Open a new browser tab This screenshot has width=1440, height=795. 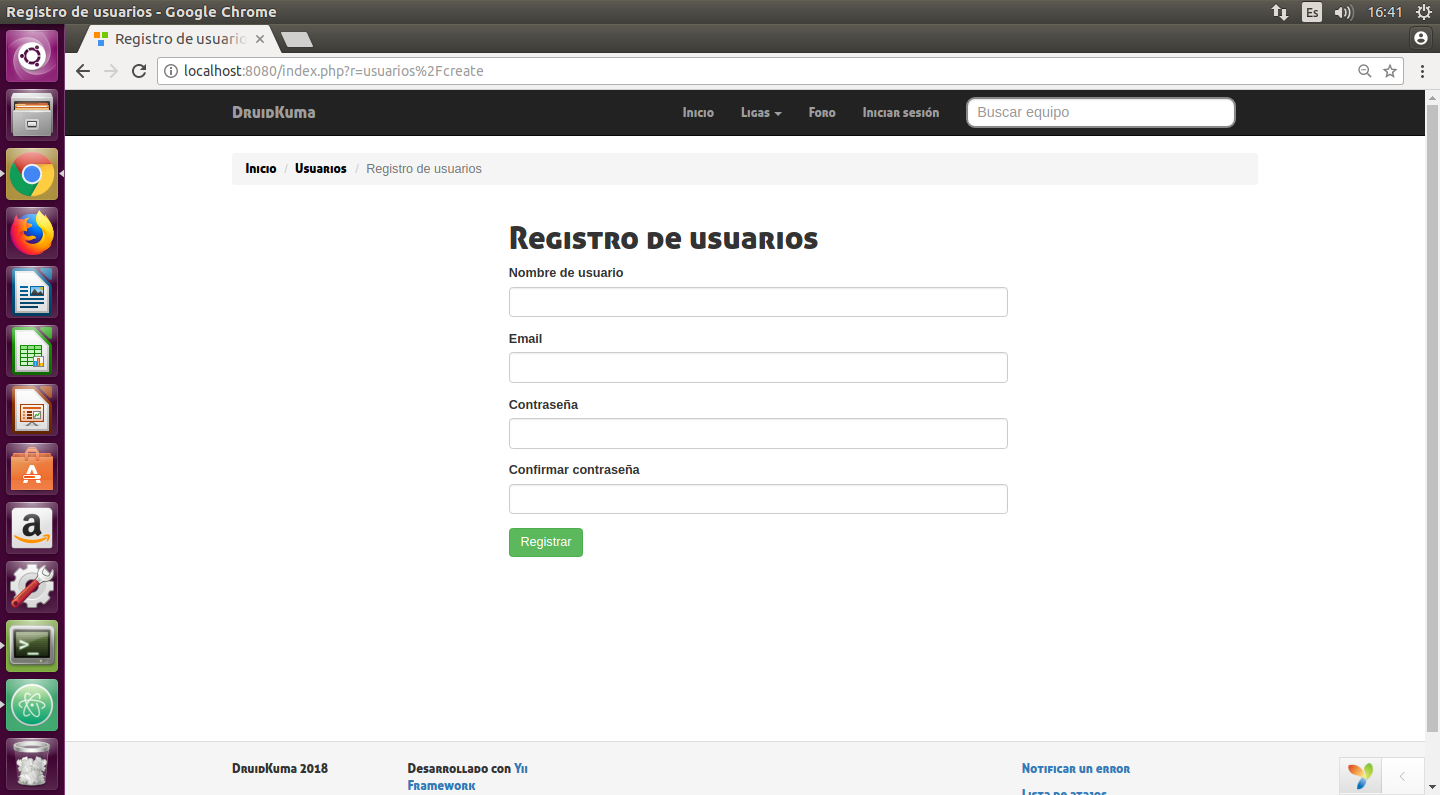tap(297, 40)
